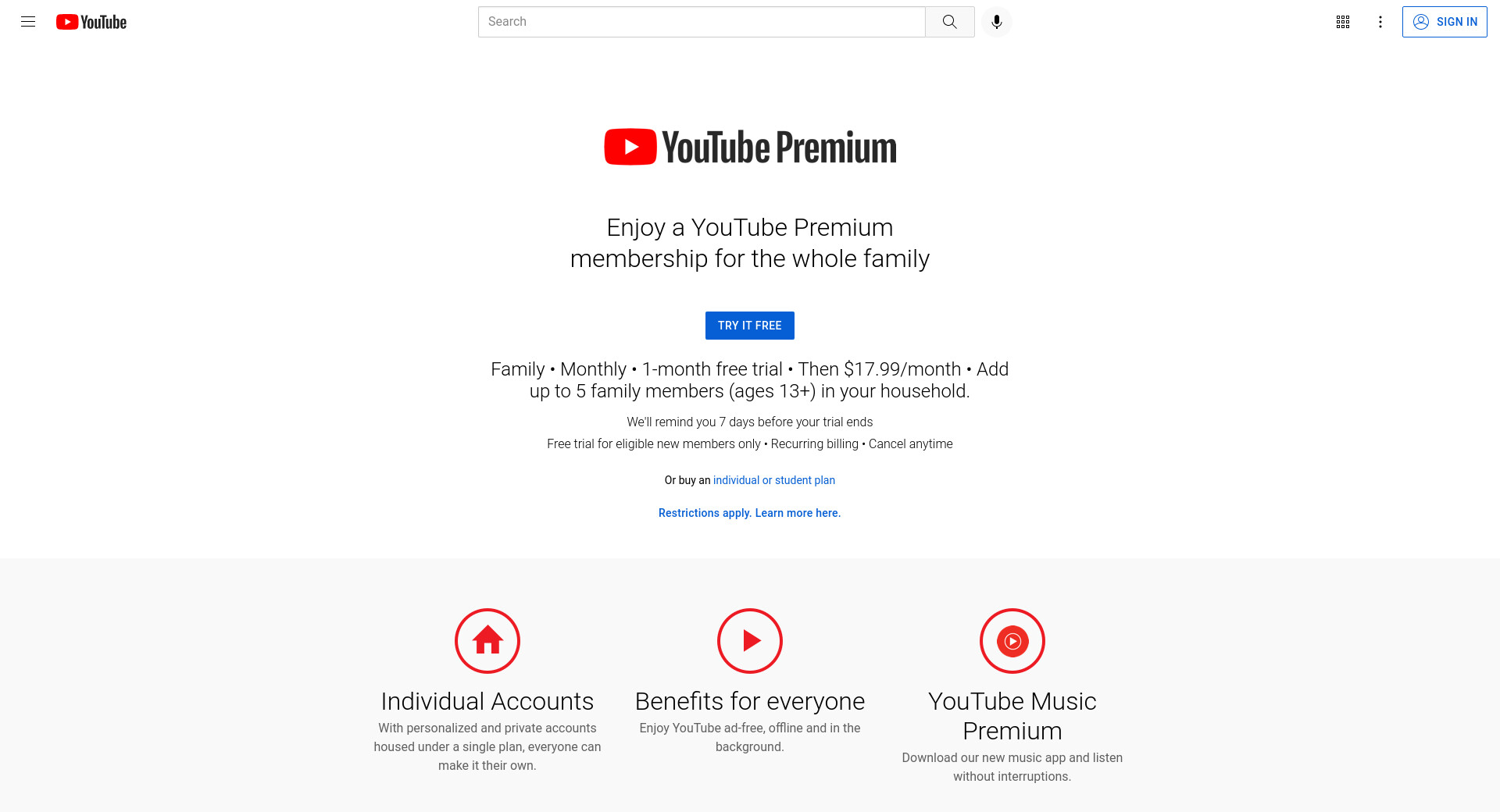
Task: Click the YouTube home logo
Action: point(91,22)
